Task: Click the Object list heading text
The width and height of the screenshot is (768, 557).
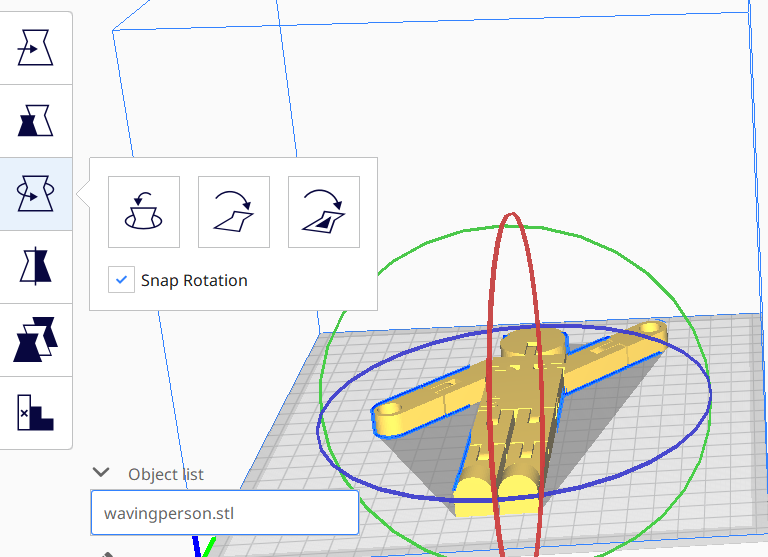Action: [x=167, y=474]
